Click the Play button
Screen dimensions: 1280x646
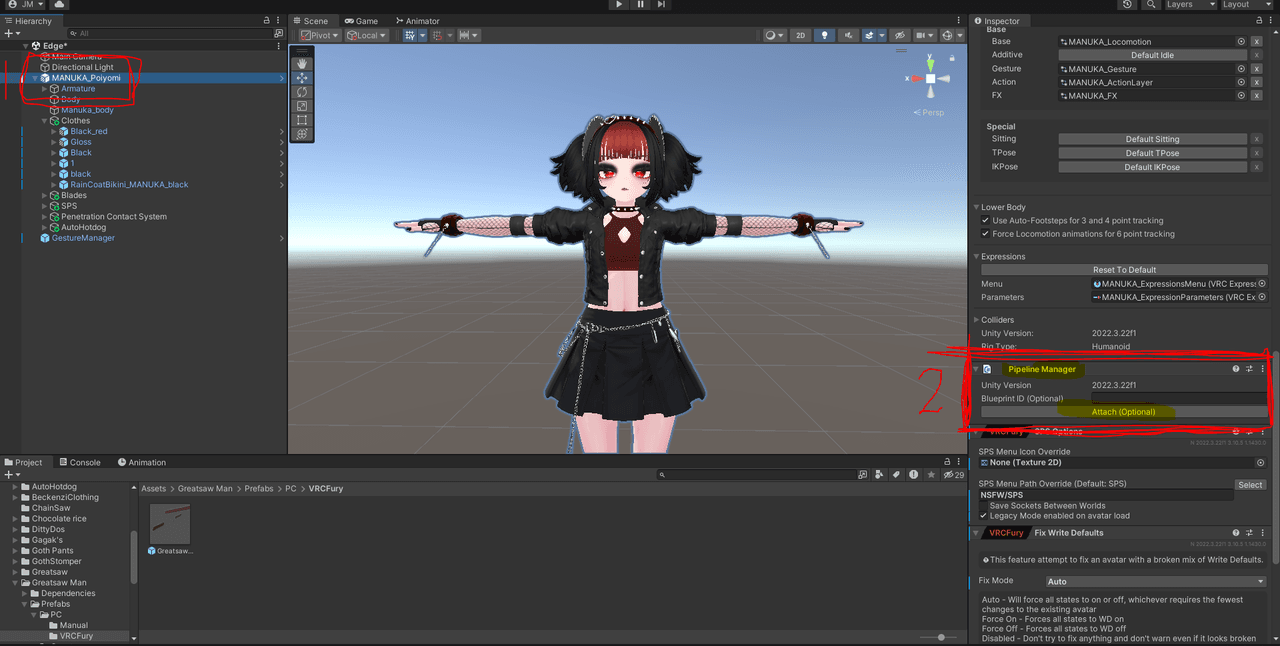[x=620, y=5]
